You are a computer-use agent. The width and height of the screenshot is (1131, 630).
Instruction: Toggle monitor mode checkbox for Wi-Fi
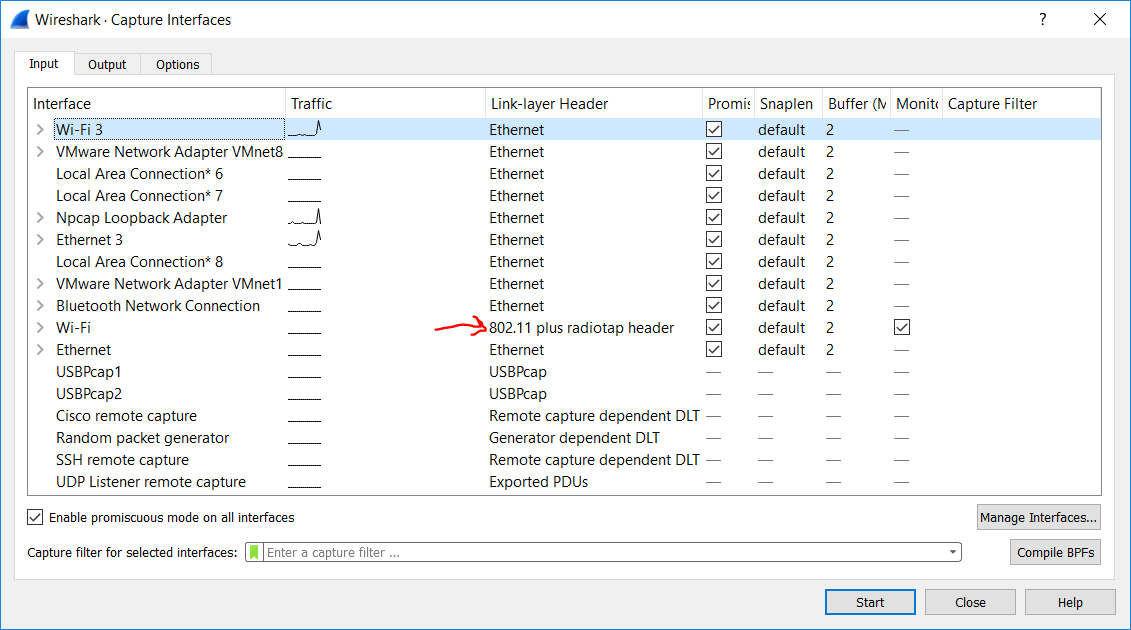pos(903,328)
